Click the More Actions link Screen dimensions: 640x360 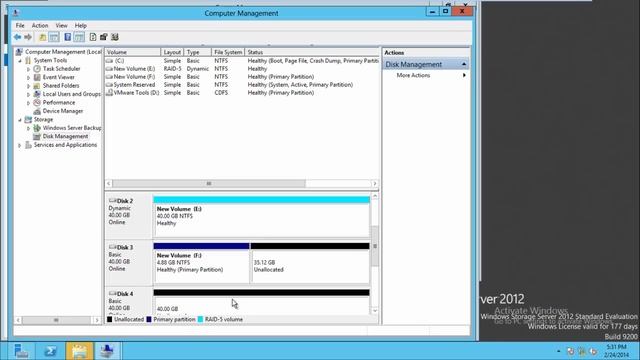point(413,75)
